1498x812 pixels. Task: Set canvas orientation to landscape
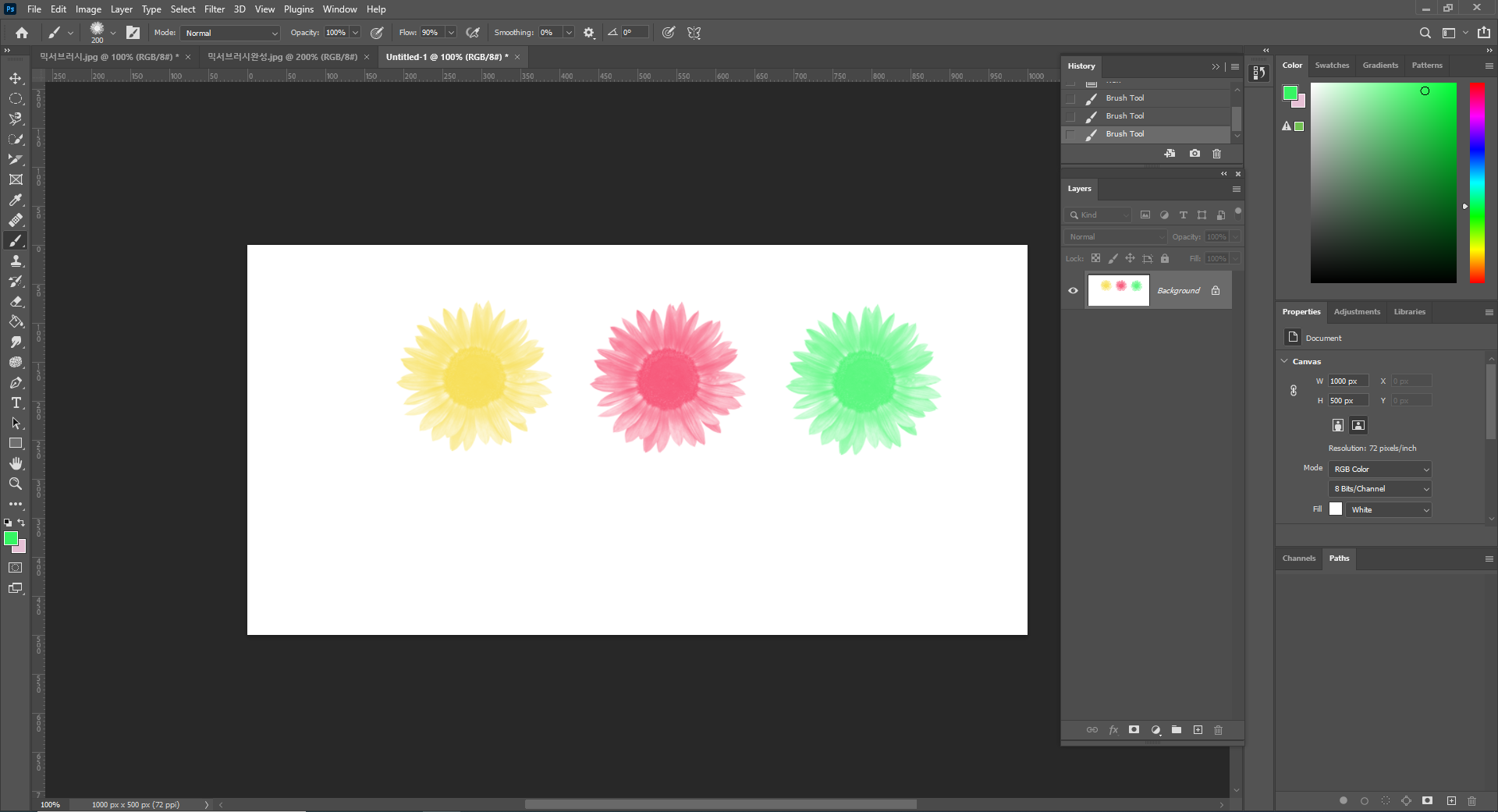click(x=1358, y=425)
